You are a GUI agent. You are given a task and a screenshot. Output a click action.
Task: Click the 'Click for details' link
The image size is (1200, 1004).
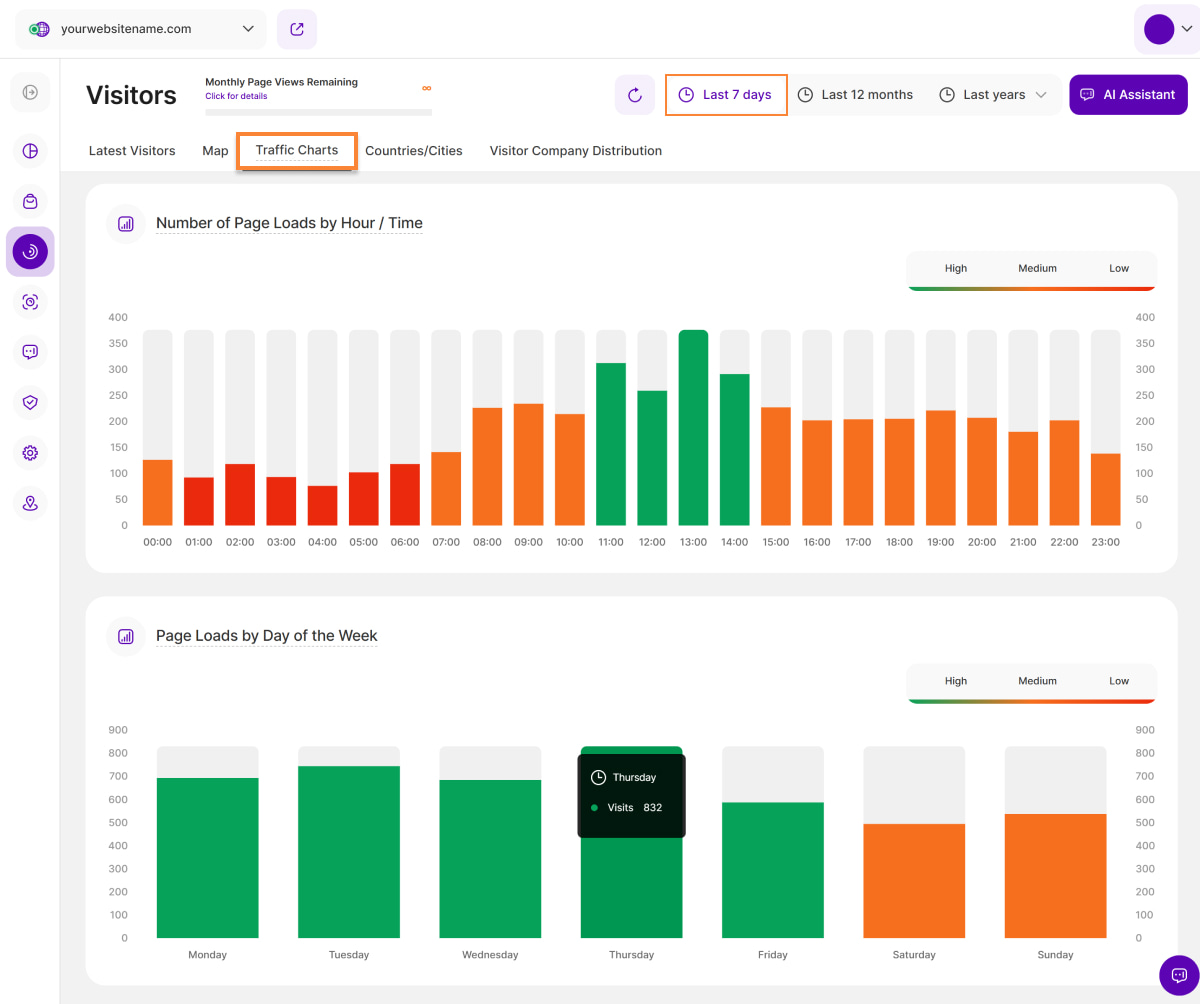point(236,96)
